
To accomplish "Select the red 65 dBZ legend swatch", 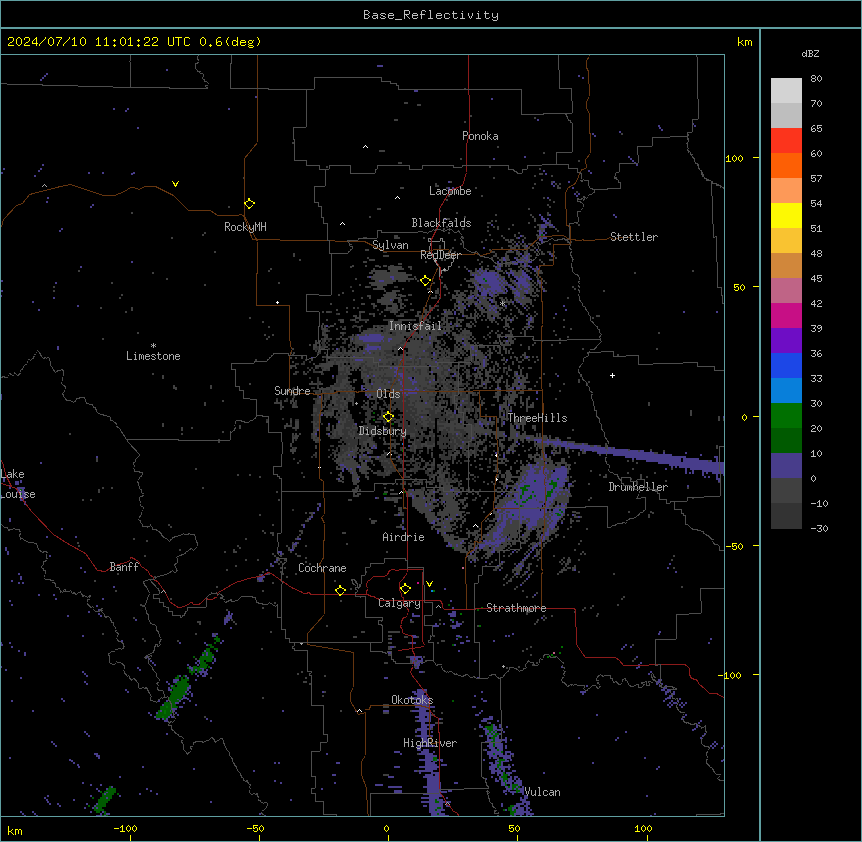I will [786, 141].
